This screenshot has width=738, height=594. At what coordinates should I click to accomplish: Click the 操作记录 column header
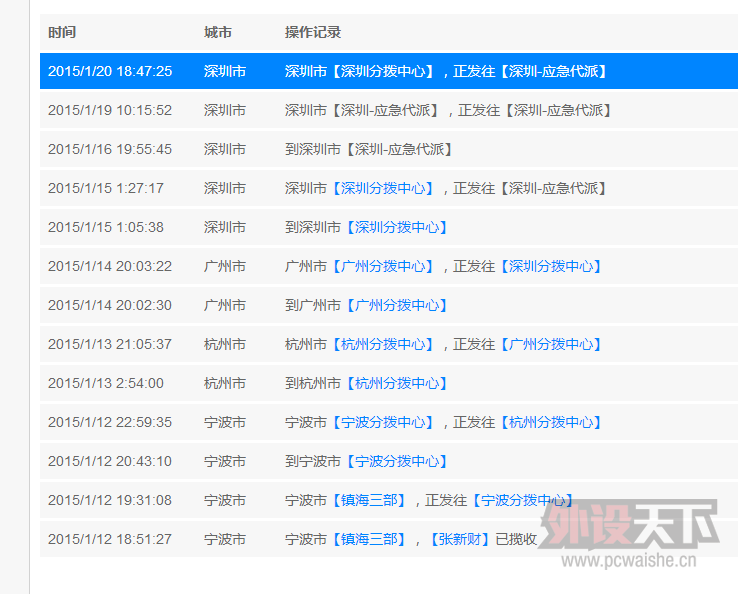coord(312,32)
